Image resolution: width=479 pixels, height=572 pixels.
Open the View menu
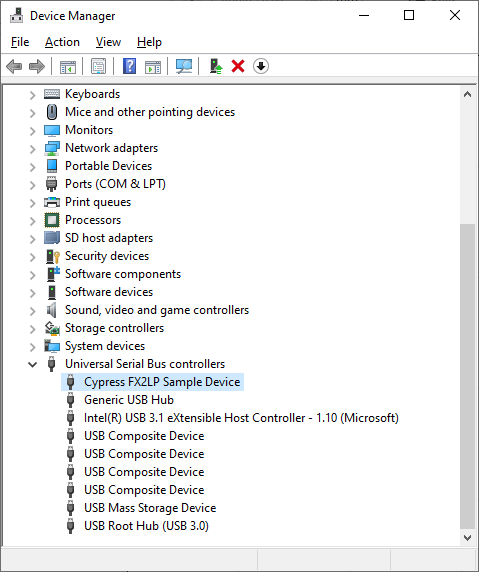[x=108, y=42]
